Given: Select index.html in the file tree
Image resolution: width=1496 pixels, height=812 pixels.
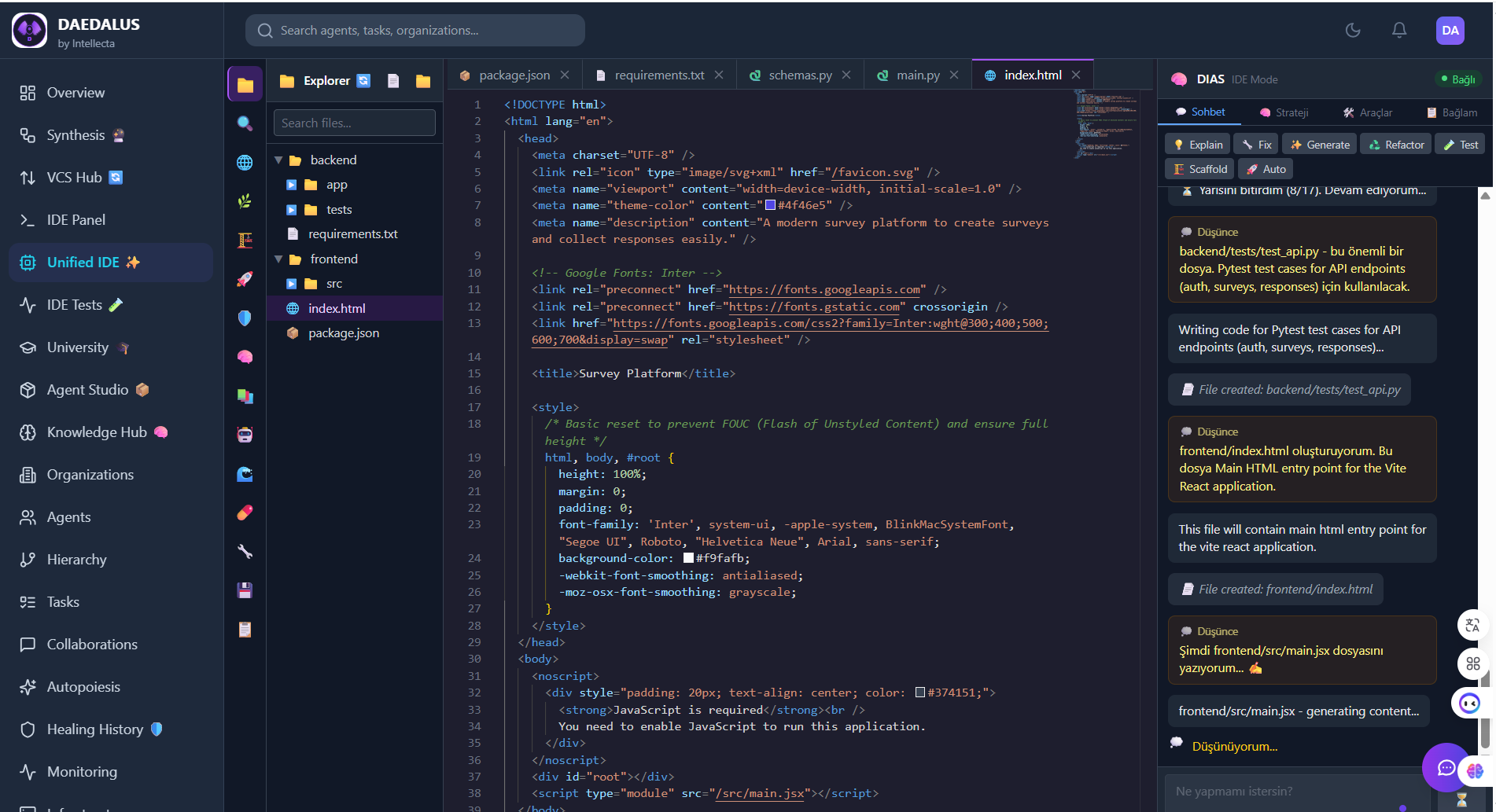Looking at the screenshot, I should tap(355, 308).
